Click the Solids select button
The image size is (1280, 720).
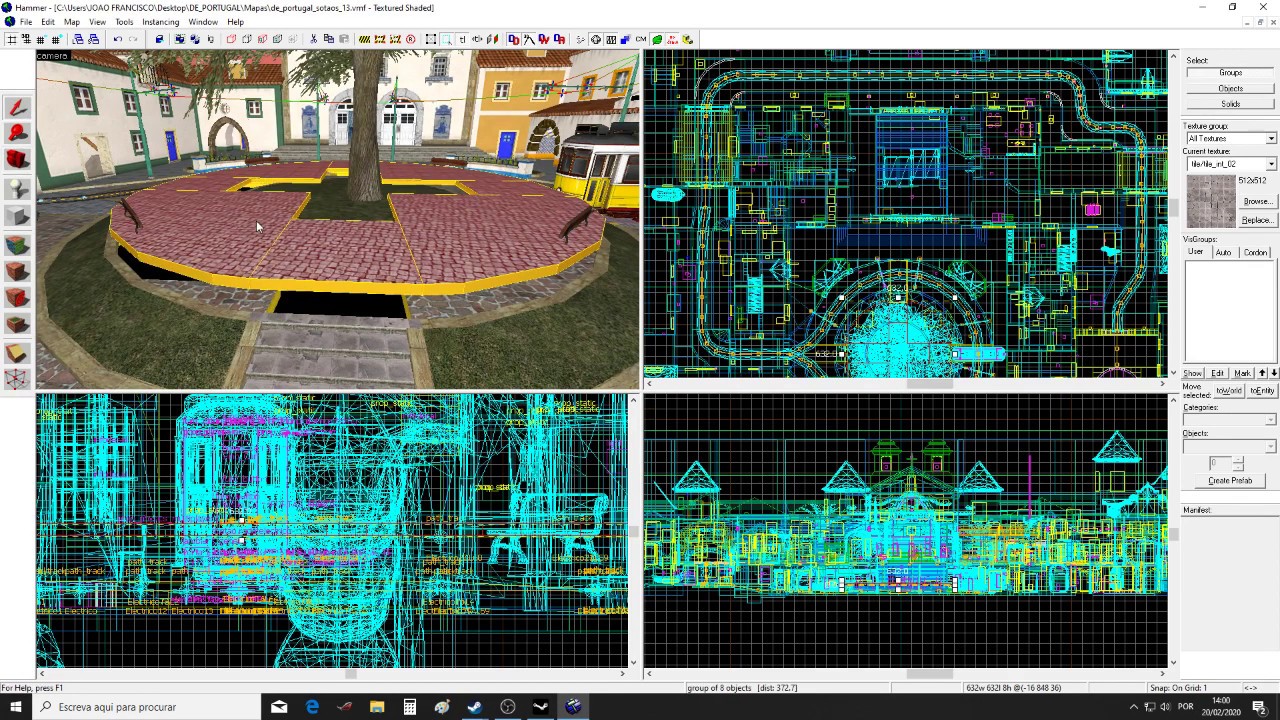pos(1230,104)
